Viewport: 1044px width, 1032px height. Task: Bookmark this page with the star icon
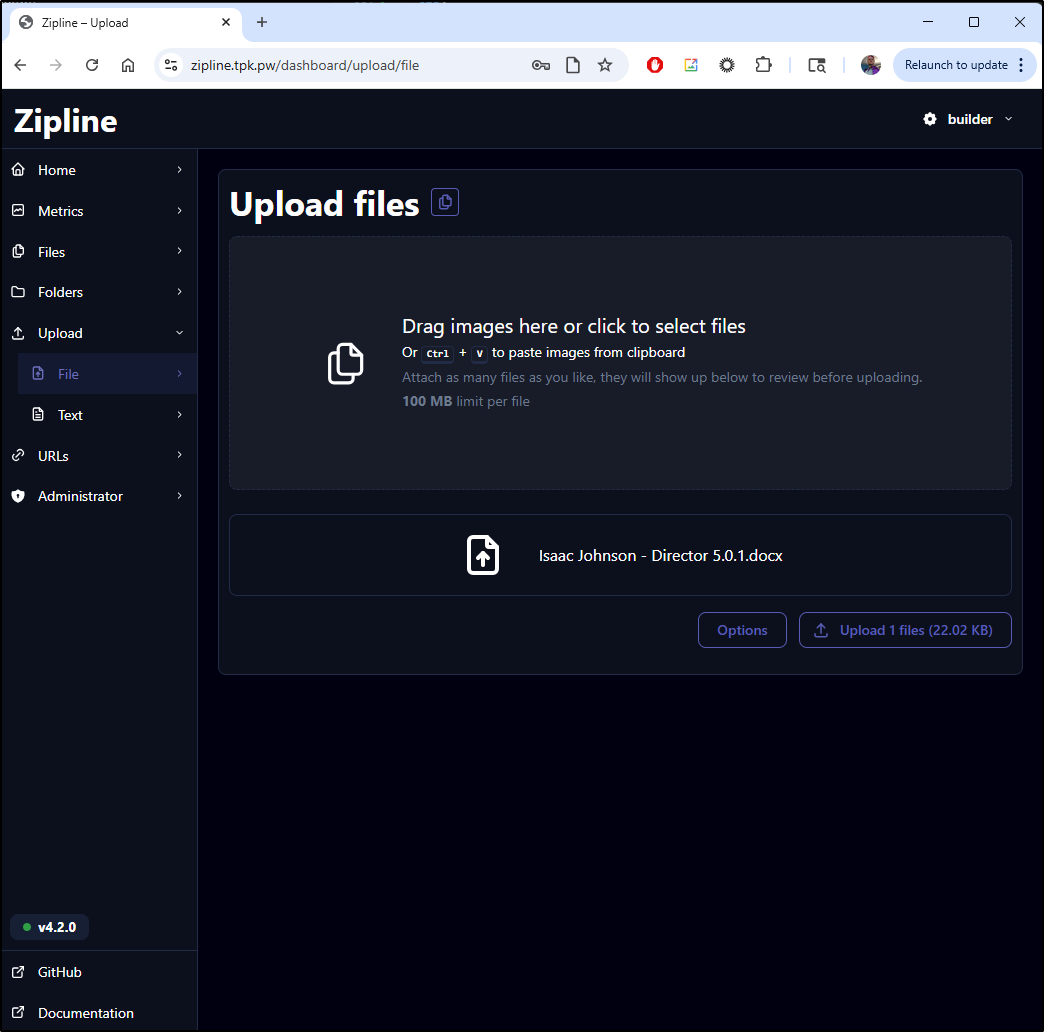click(x=605, y=65)
